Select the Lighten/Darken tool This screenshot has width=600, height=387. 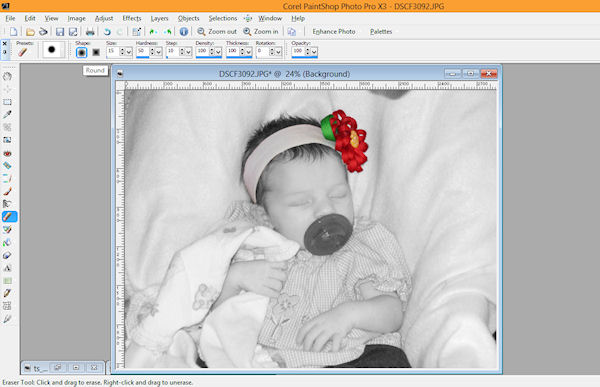7,204
